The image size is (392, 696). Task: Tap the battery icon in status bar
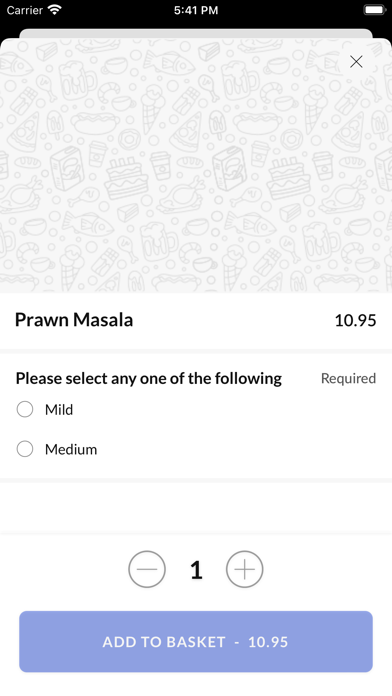coord(374,10)
